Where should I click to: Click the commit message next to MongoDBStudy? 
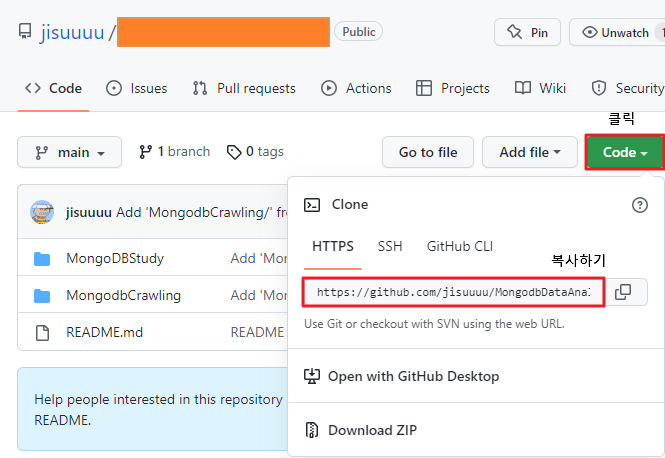tap(259, 258)
